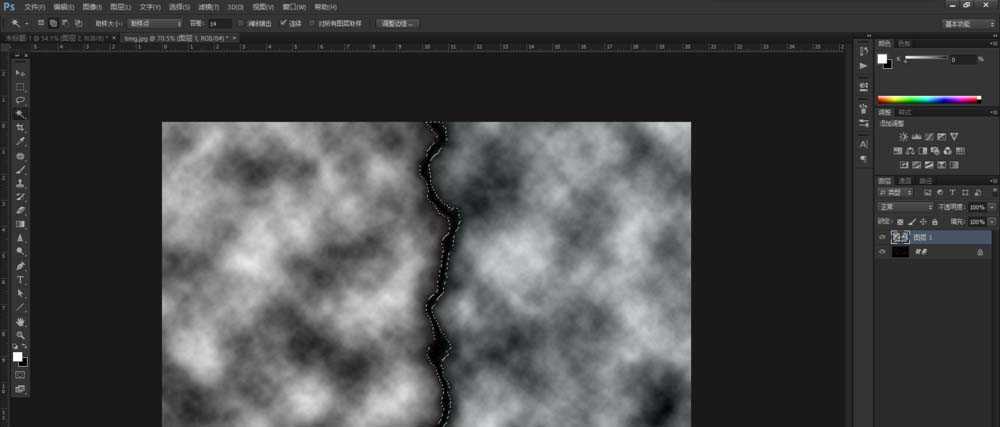Viewport: 1000px width, 427px height.
Task: Select the Hand tool
Action: point(20,322)
